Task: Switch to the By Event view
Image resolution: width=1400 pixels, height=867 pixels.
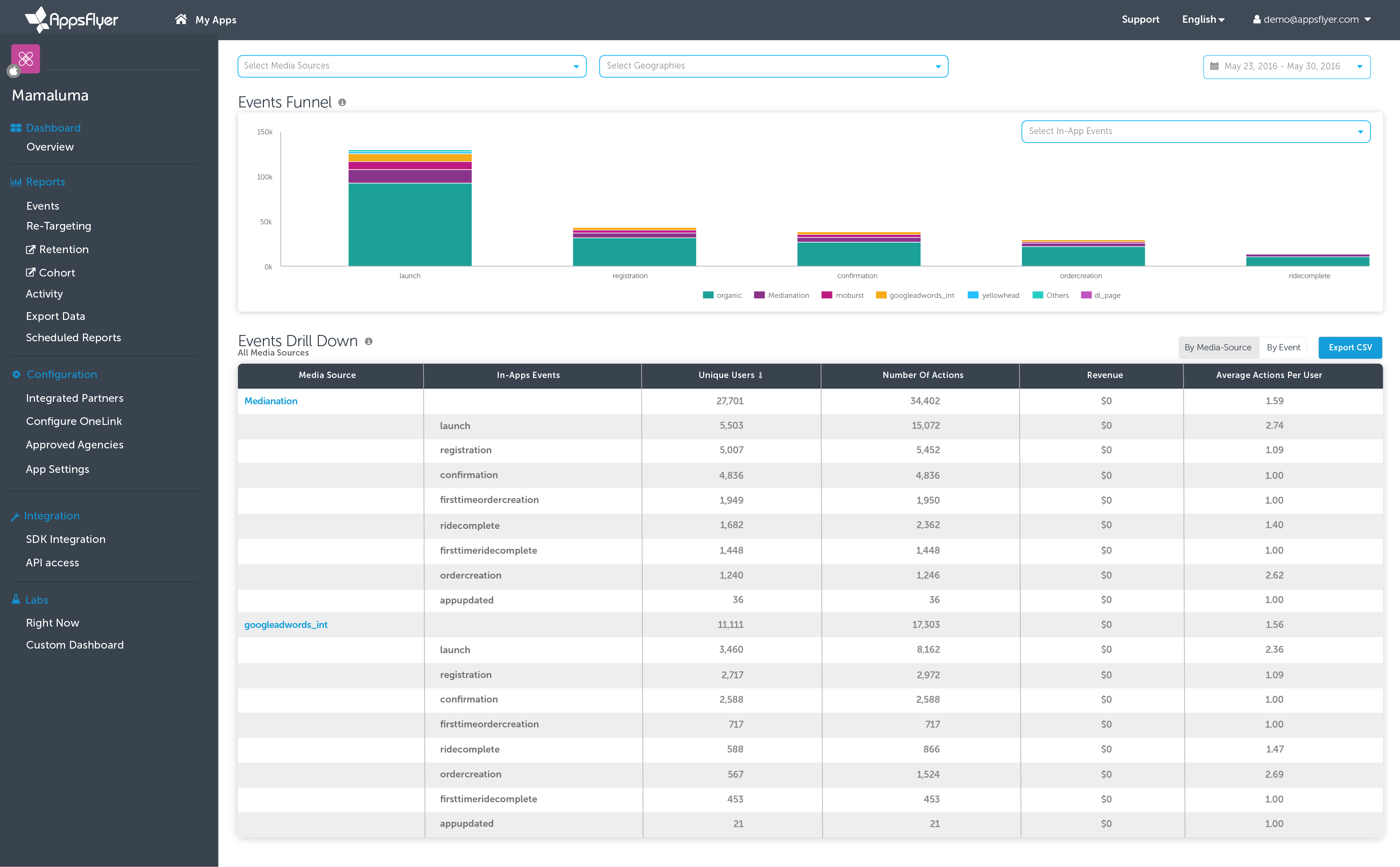Action: coord(1283,348)
